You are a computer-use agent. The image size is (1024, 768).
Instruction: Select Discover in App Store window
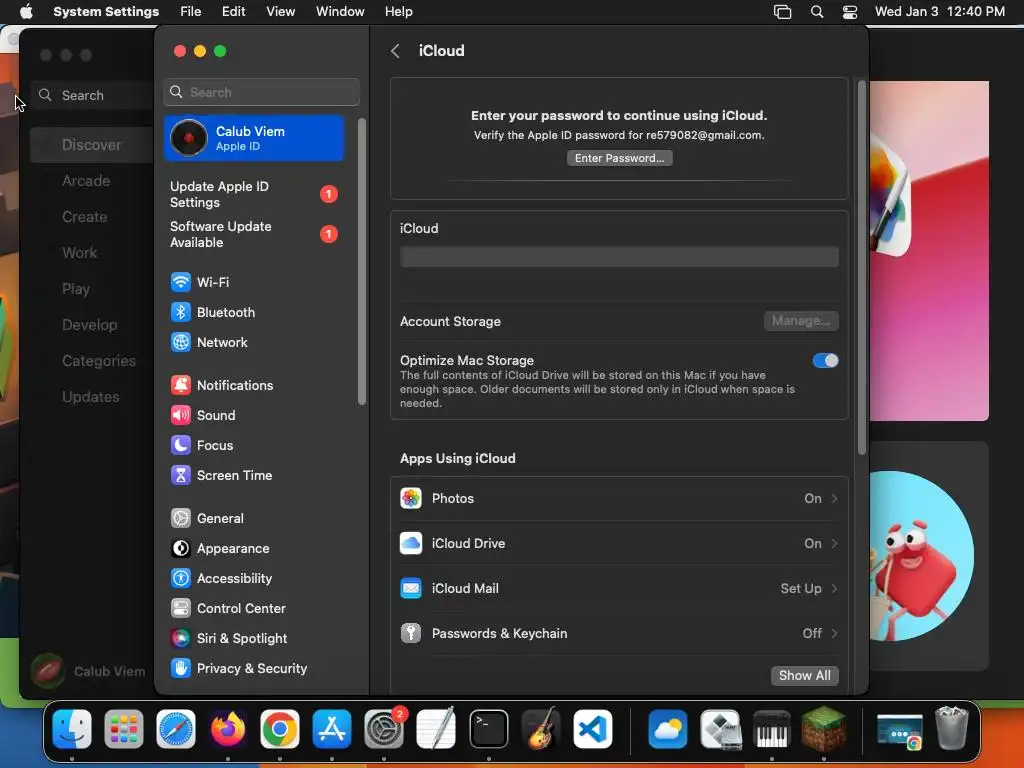click(x=91, y=145)
